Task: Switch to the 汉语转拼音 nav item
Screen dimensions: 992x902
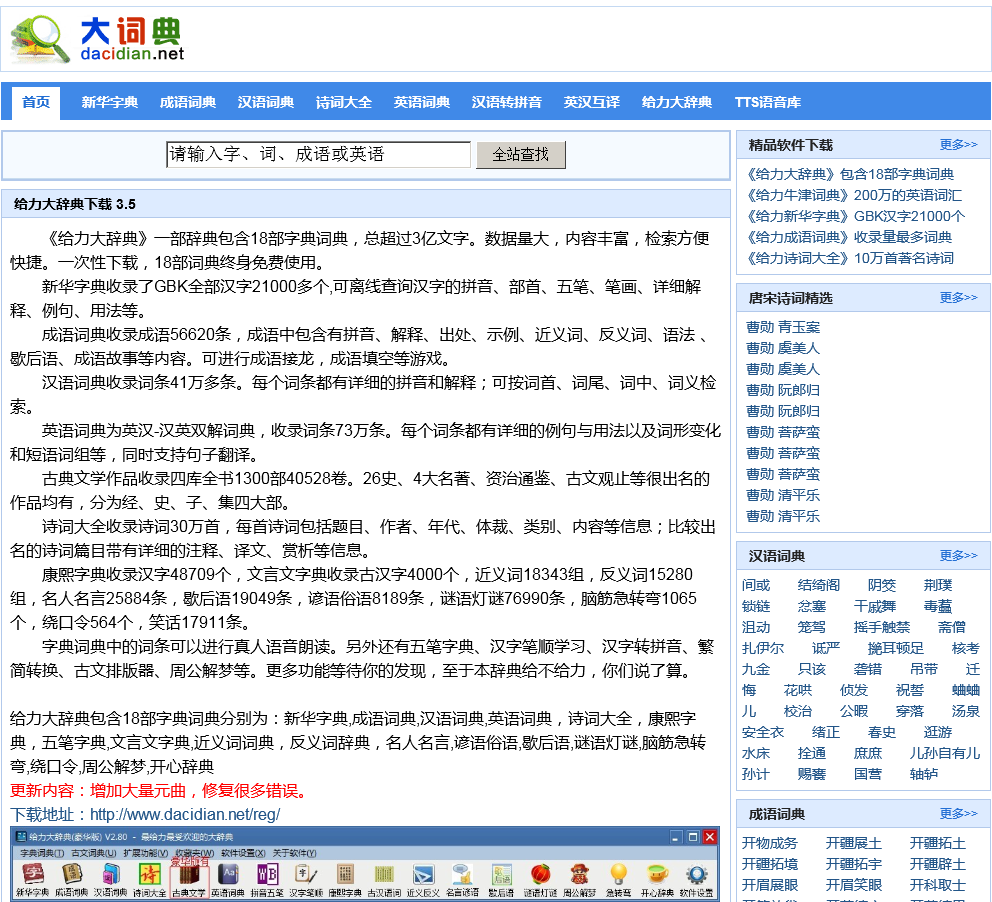Action: click(x=506, y=102)
